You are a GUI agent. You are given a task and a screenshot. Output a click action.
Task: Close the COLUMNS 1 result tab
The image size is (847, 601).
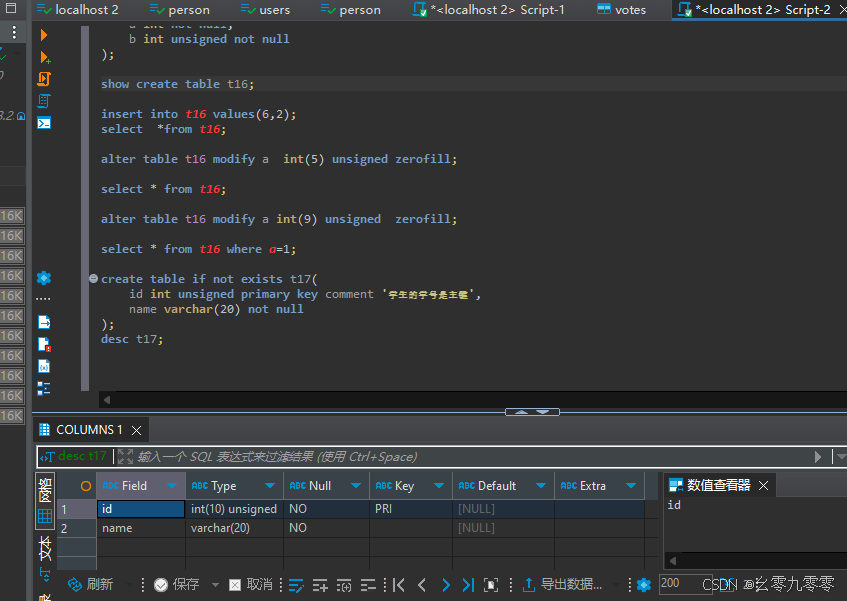point(137,430)
